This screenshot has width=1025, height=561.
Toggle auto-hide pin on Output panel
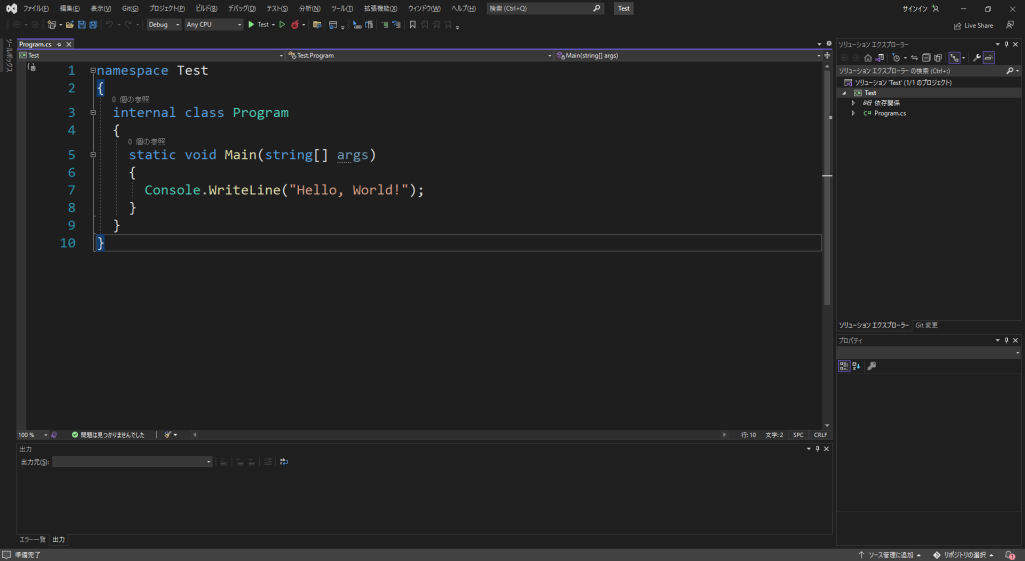click(x=817, y=449)
